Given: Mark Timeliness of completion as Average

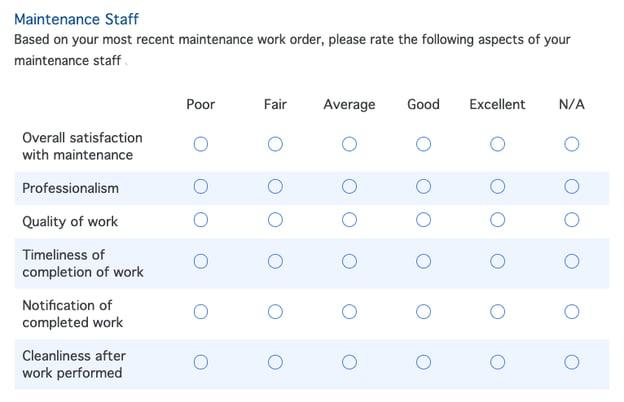Looking at the screenshot, I should (349, 262).
